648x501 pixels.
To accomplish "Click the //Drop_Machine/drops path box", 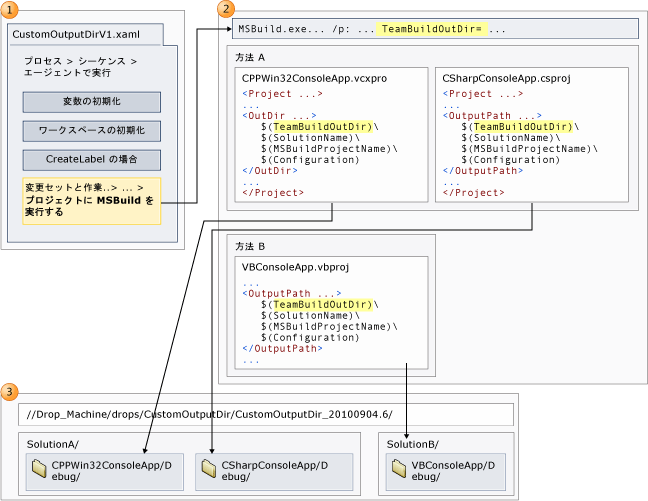I will click(266, 415).
